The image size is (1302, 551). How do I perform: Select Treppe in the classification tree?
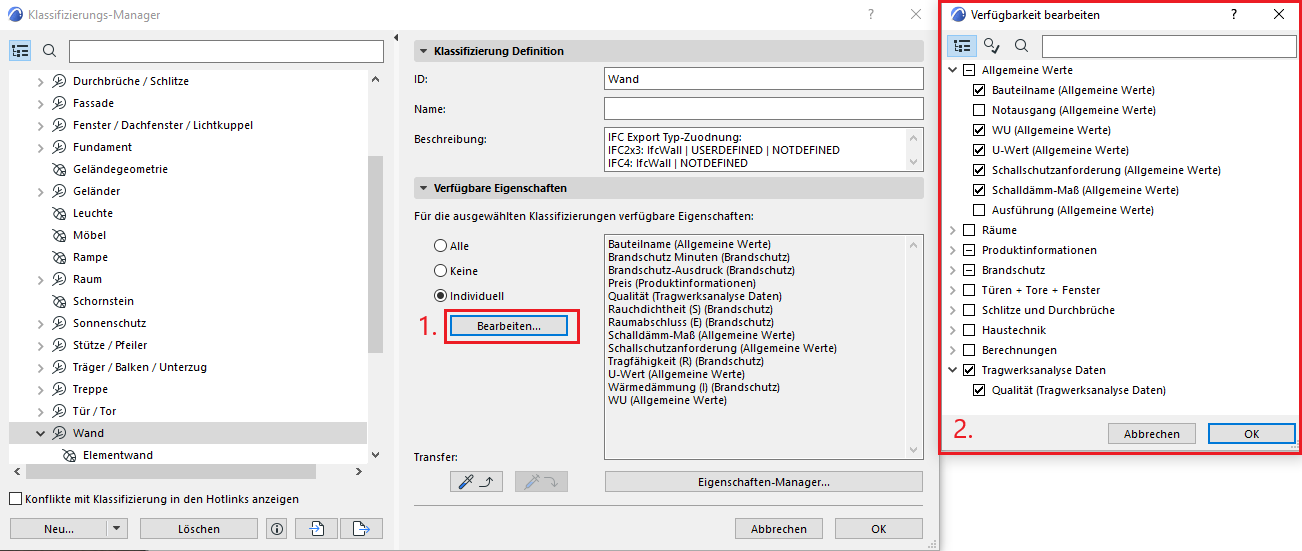pos(90,389)
